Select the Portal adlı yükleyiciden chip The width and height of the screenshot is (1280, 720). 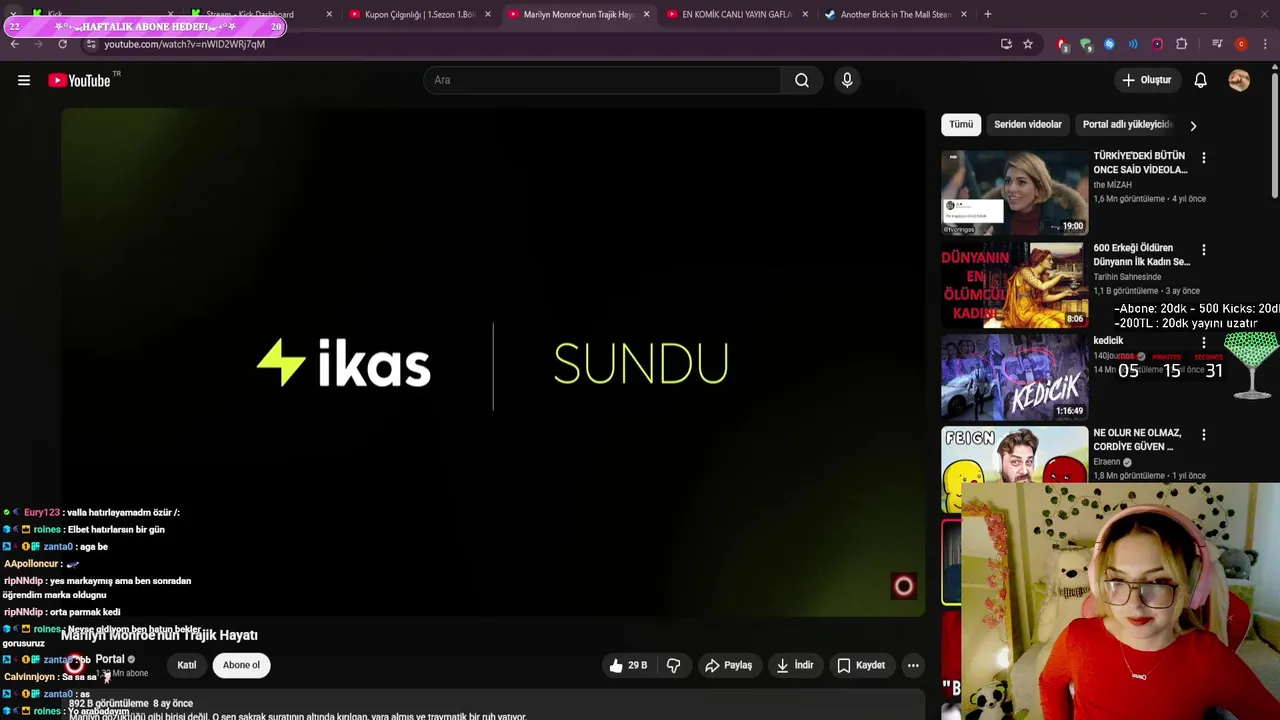coord(1127,124)
